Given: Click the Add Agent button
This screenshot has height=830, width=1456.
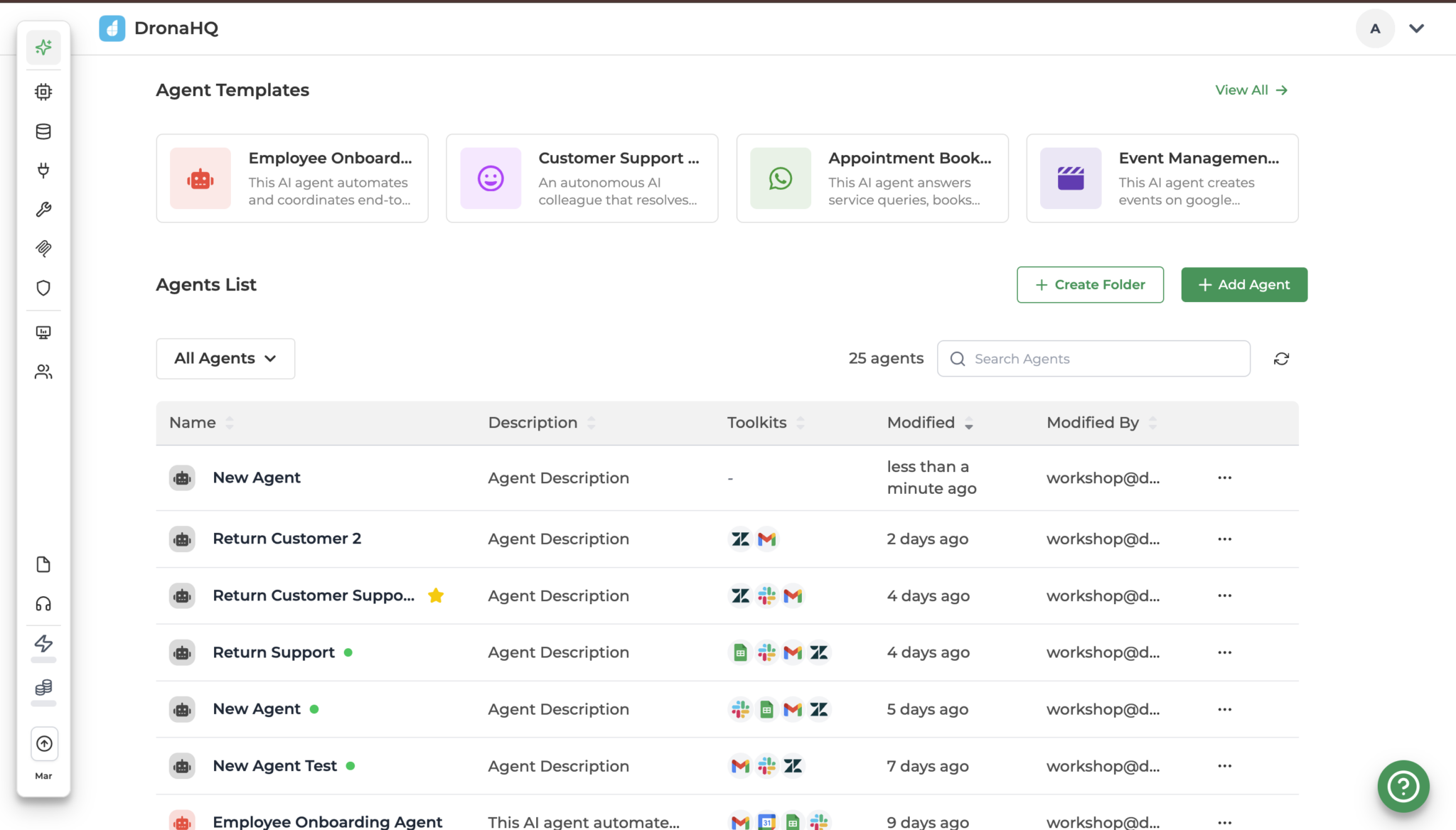Looking at the screenshot, I should [x=1244, y=285].
